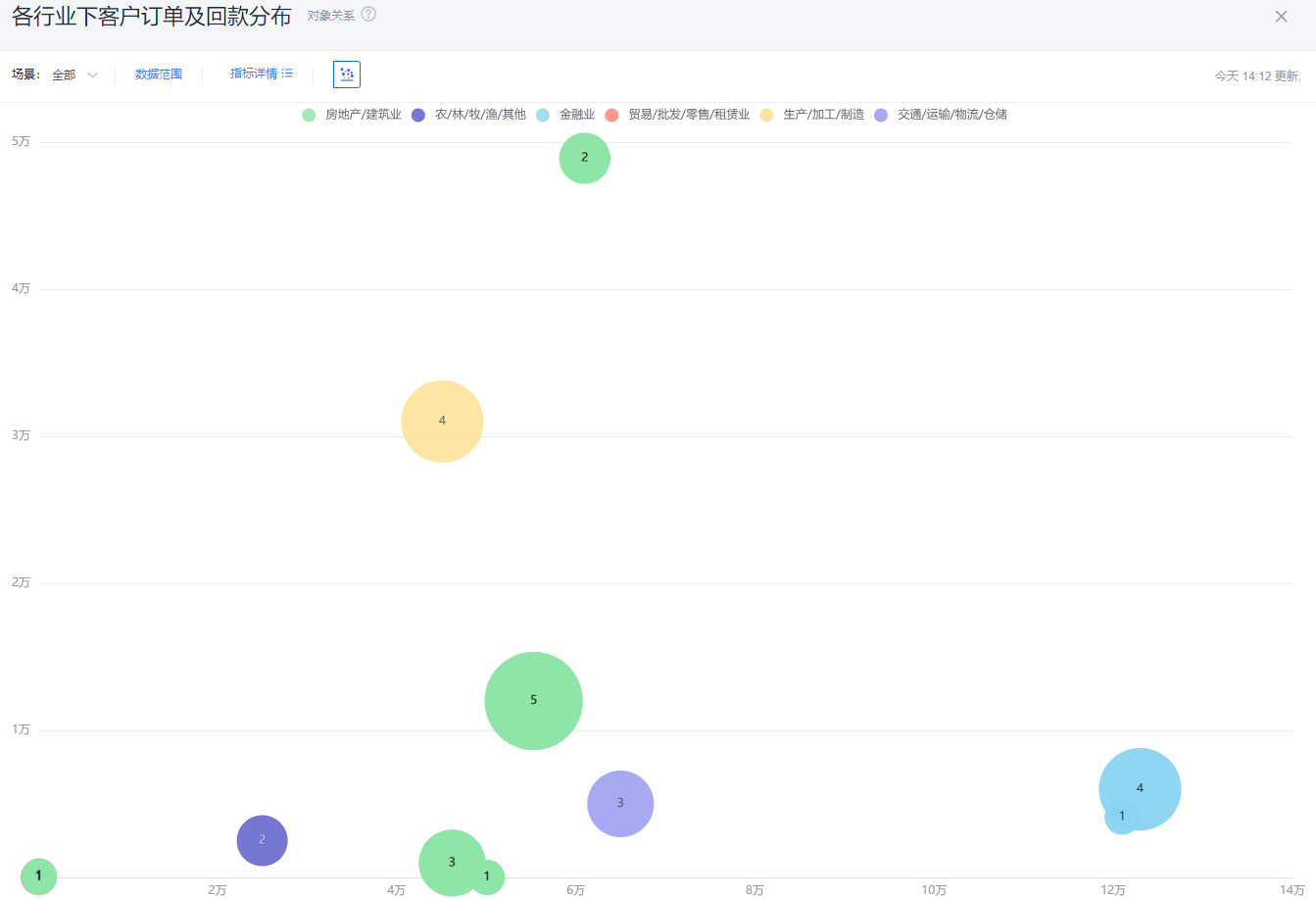Image resolution: width=1316 pixels, height=899 pixels.
Task: Click the dark blue bubble labeled 2
Action: (262, 840)
